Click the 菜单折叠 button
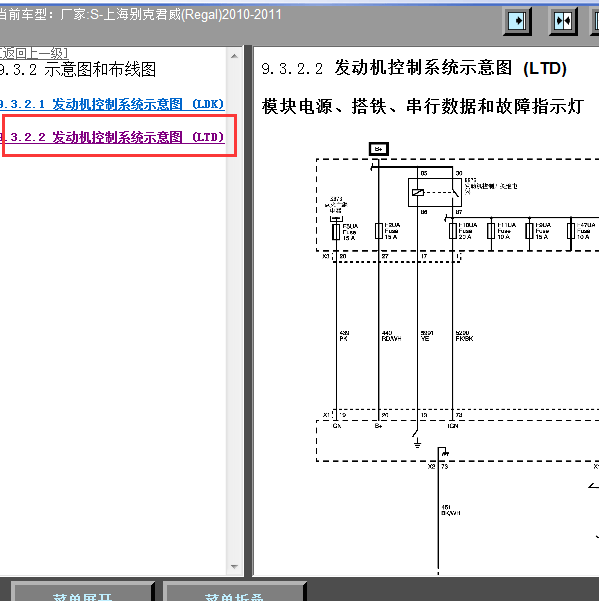 [234, 592]
